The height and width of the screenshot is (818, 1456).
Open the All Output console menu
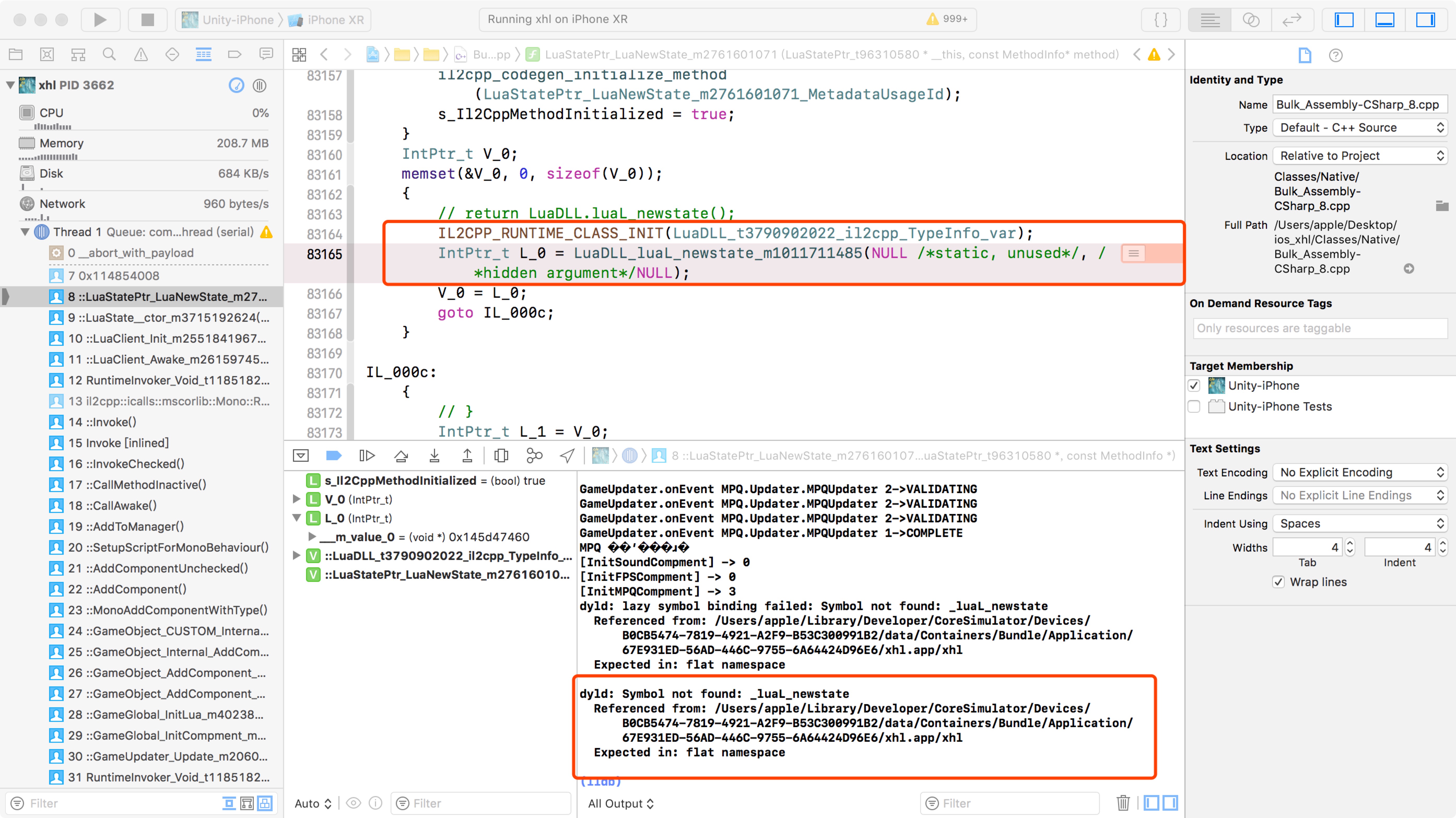[x=621, y=803]
